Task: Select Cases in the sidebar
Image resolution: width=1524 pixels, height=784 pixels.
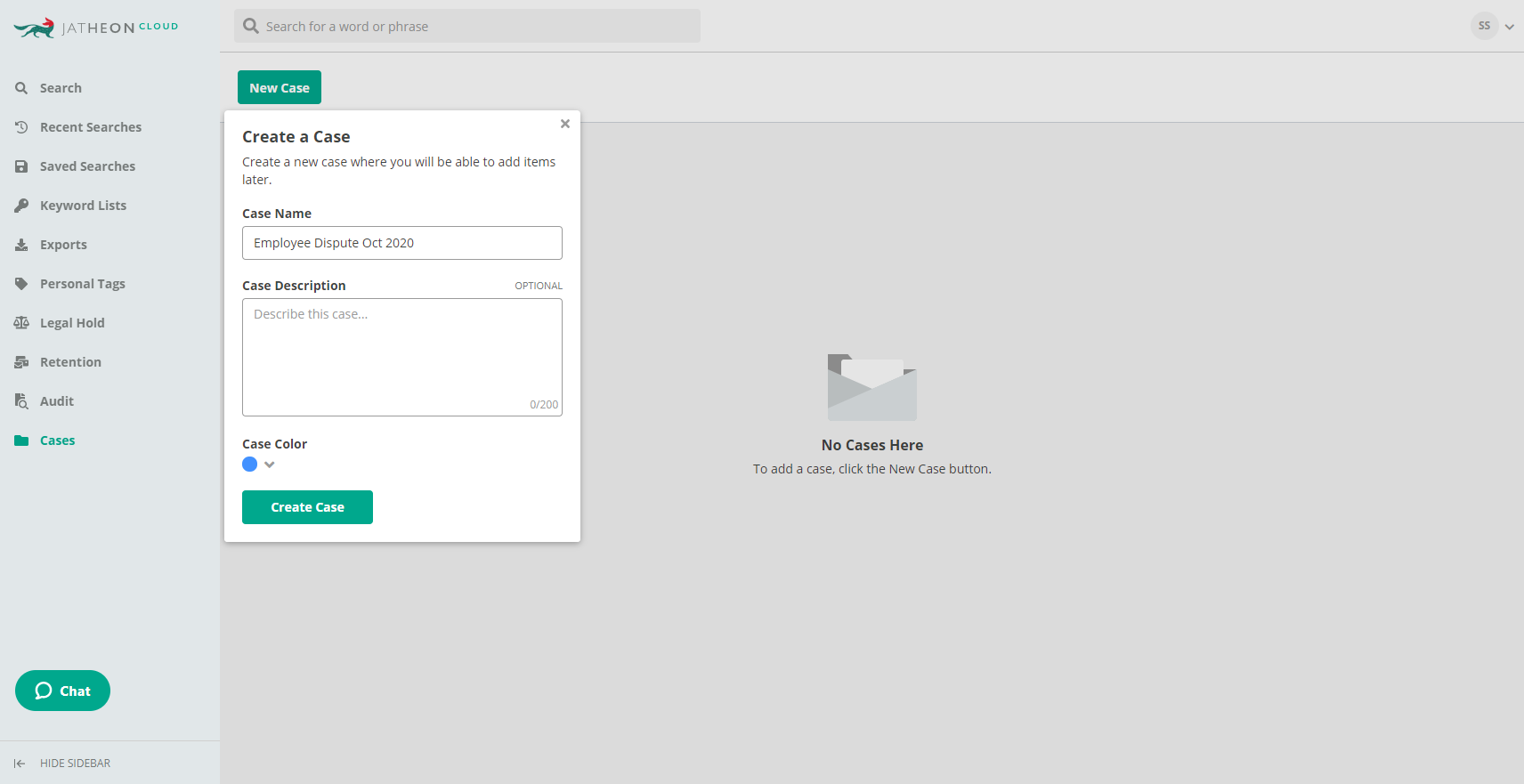Action: (57, 440)
